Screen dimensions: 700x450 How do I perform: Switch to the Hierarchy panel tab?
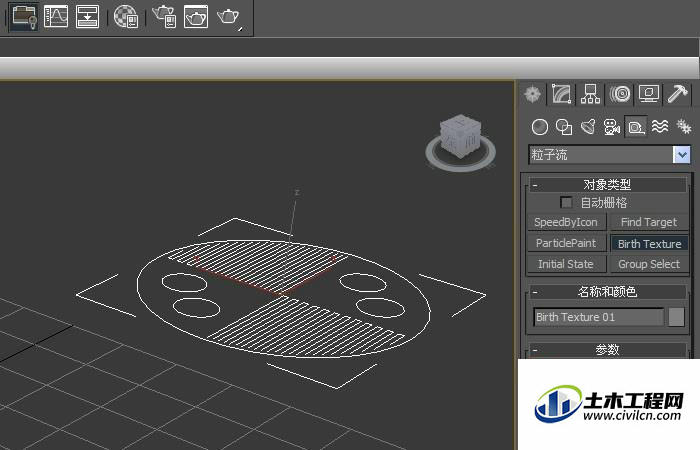pyautogui.click(x=590, y=94)
